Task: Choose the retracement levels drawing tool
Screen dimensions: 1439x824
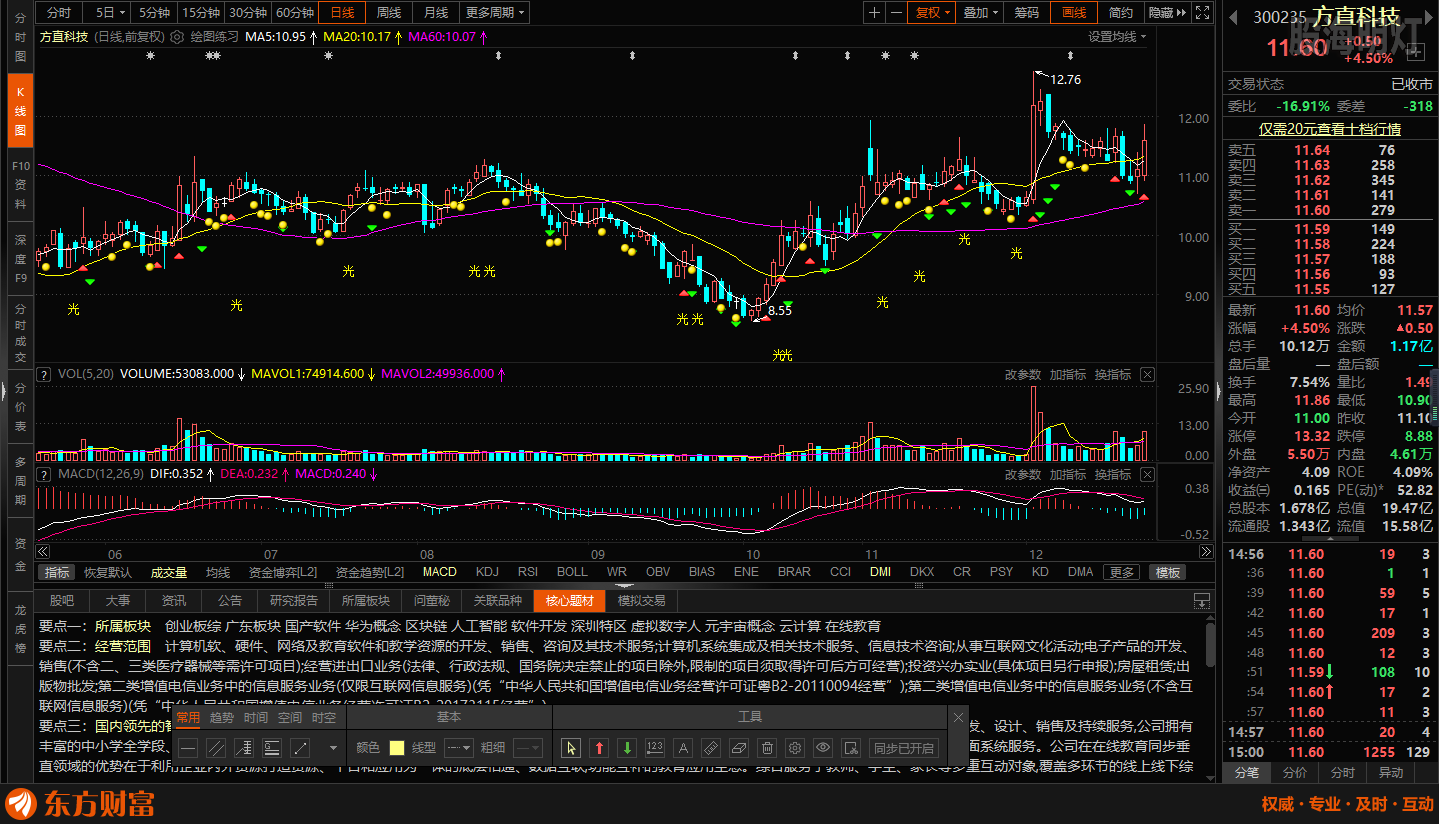Action: 272,747
